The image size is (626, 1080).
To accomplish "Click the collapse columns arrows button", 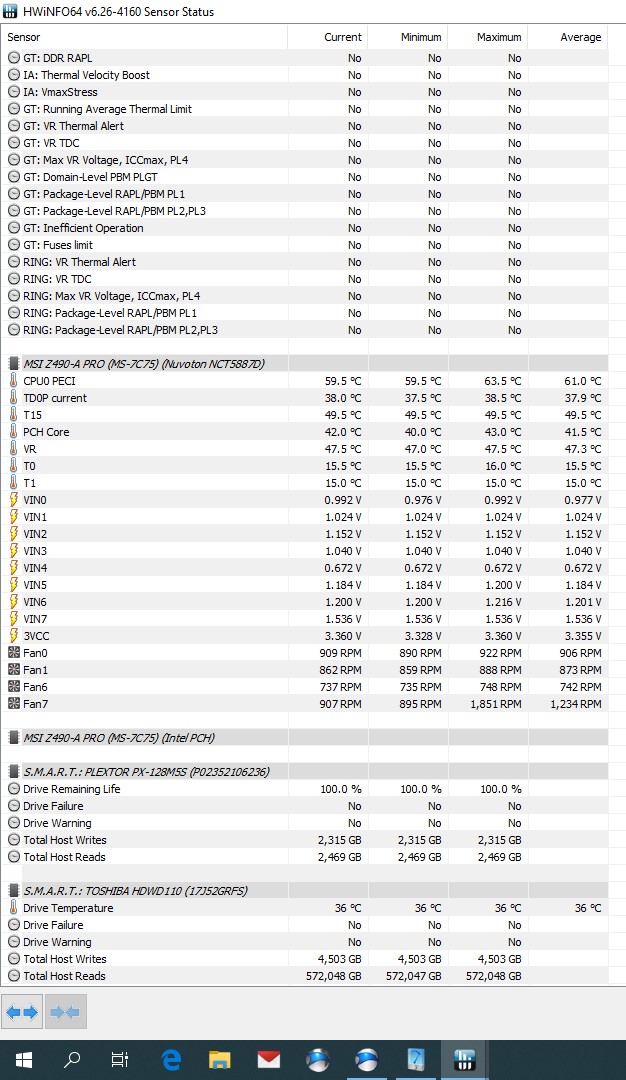I will click(x=65, y=1012).
